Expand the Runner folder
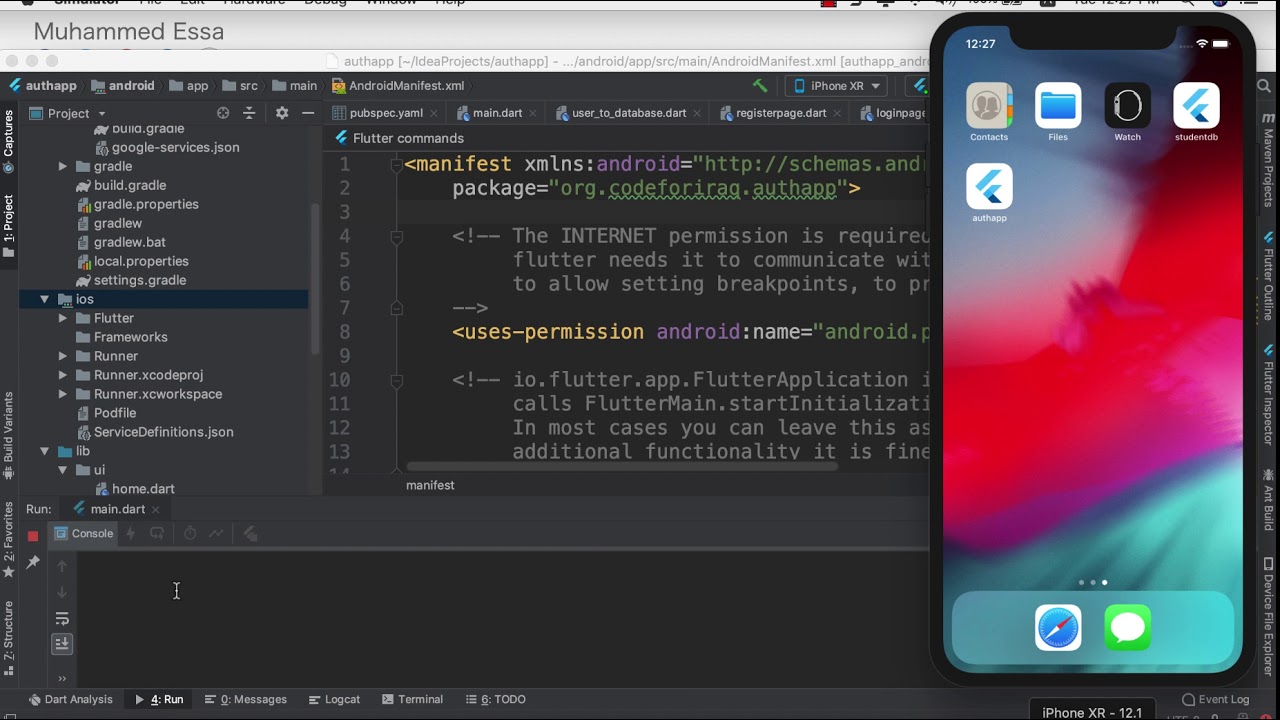Image resolution: width=1280 pixels, height=720 pixels. point(63,356)
